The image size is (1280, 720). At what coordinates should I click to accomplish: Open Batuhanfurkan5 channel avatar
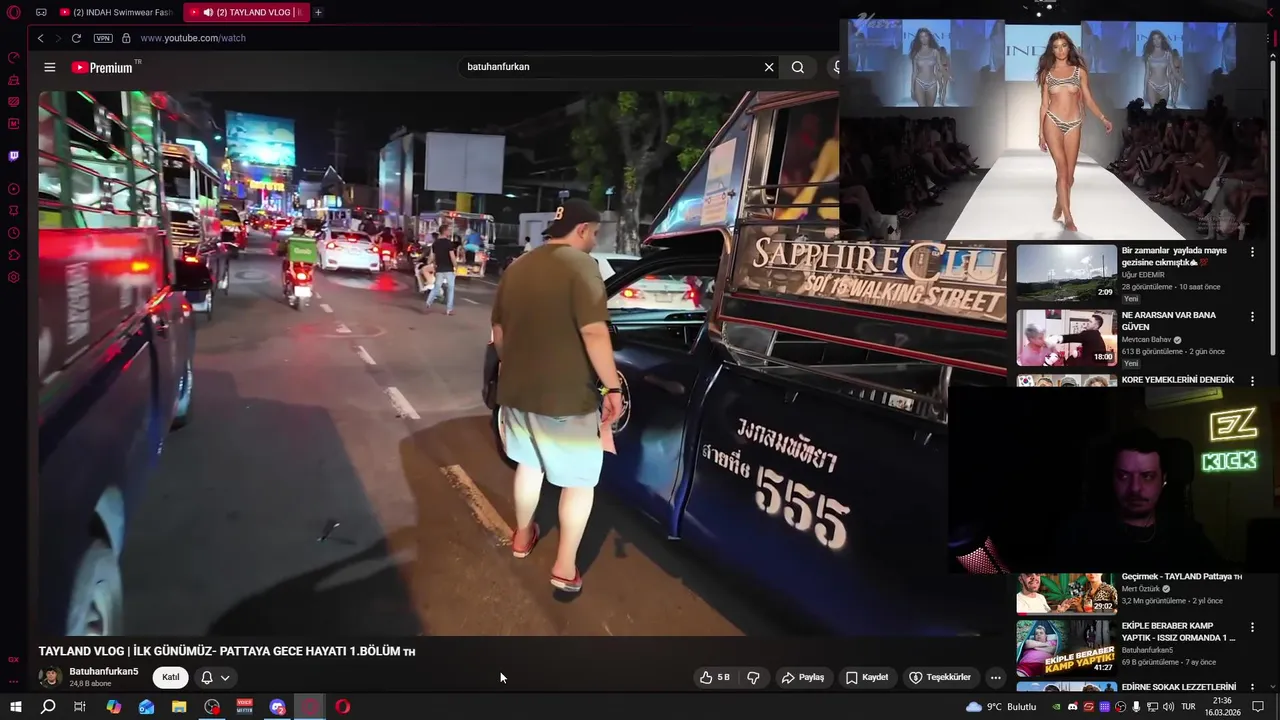pos(50,677)
